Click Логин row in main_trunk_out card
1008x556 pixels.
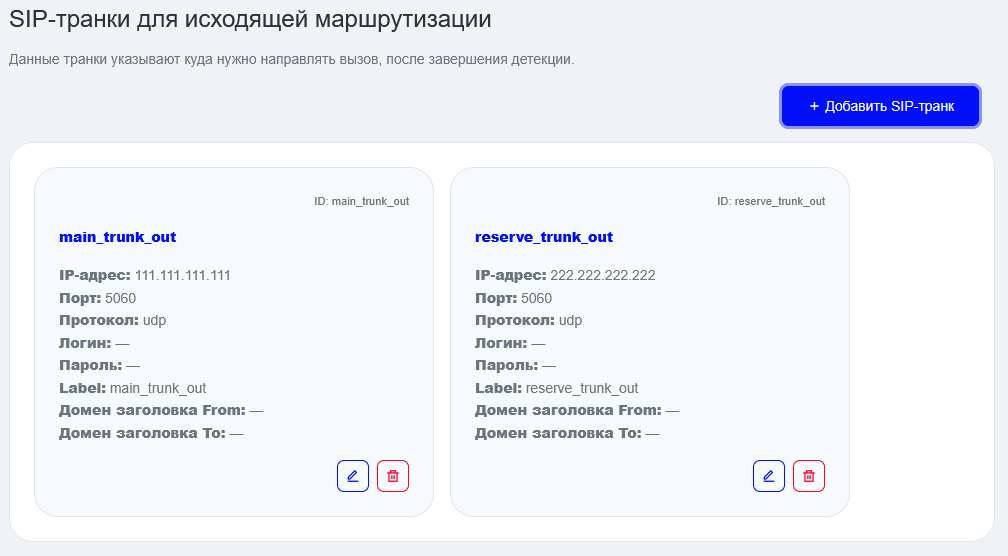click(x=94, y=343)
